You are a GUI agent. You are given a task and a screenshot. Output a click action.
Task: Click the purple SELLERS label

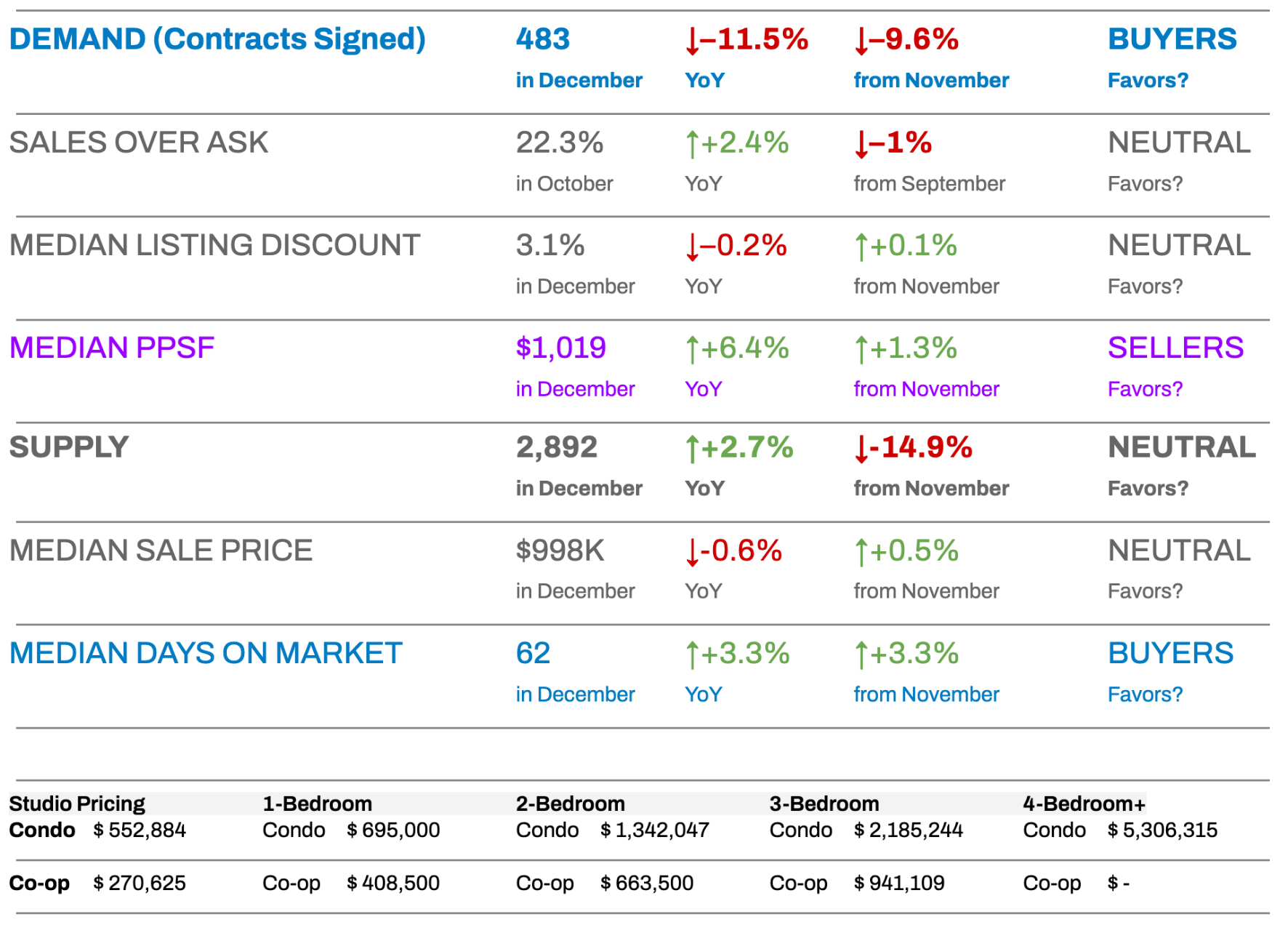(1175, 348)
